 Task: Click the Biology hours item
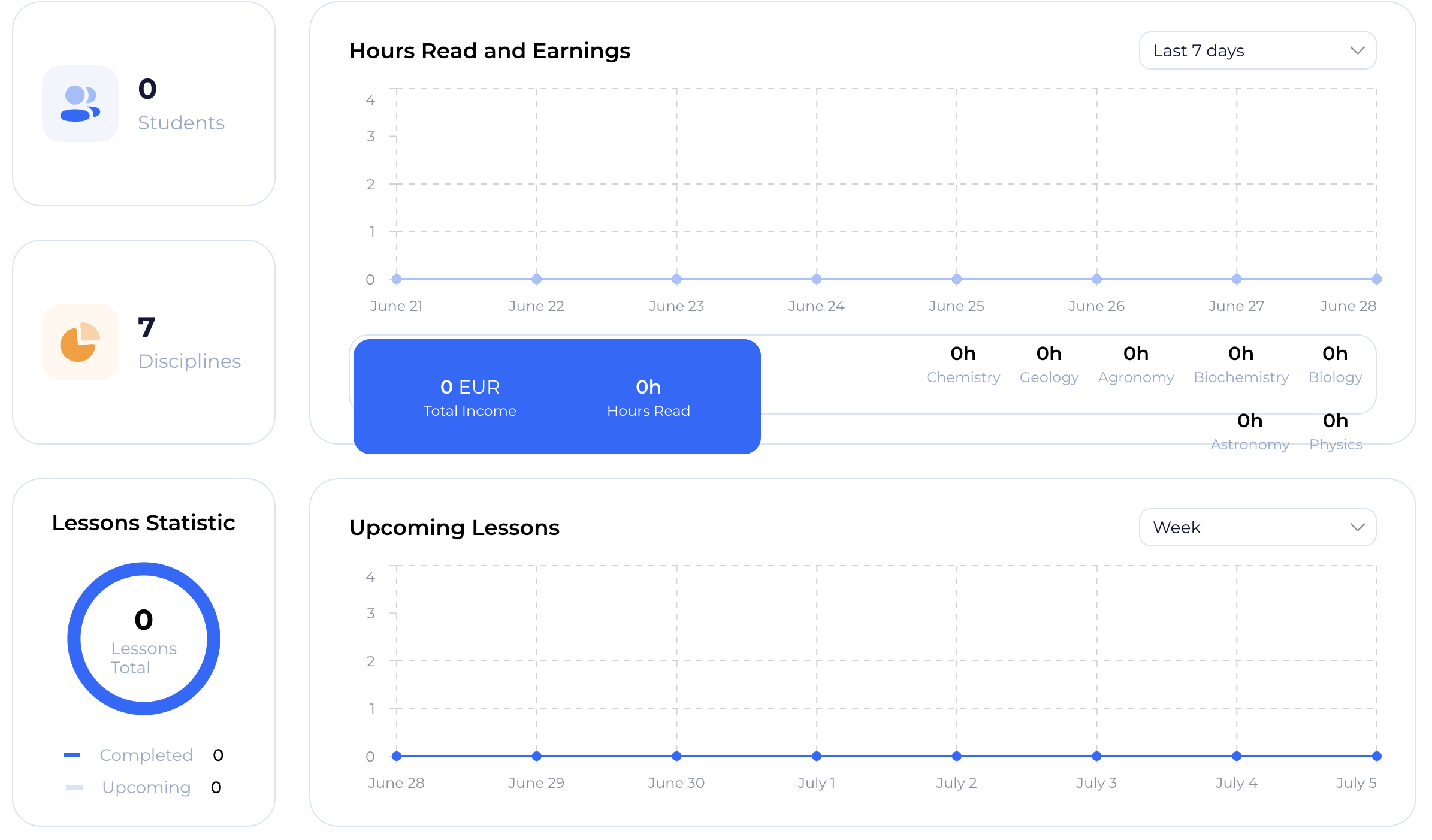coord(1335,364)
